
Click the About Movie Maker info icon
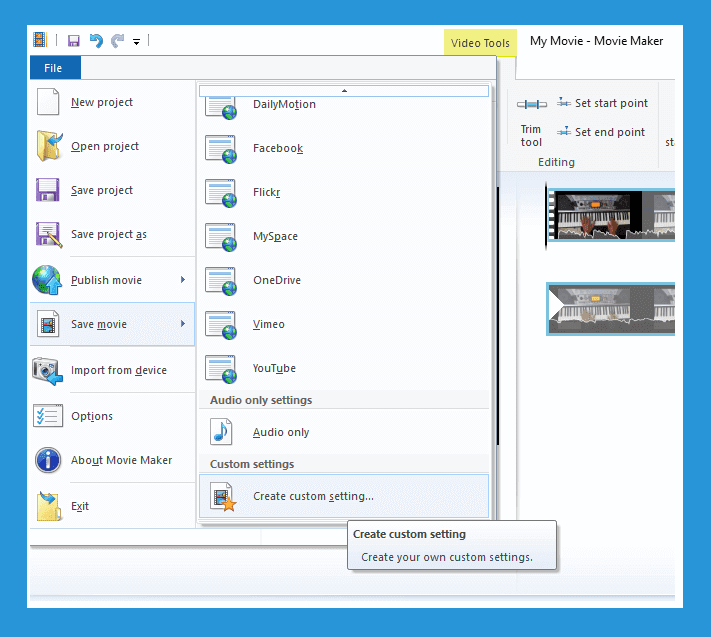(x=48, y=460)
